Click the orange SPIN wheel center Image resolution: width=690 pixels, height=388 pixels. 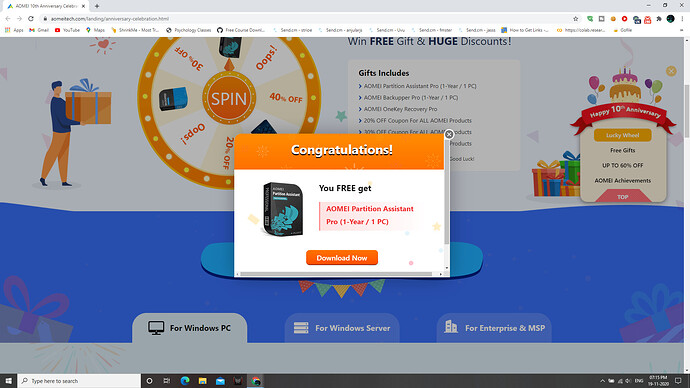point(229,99)
